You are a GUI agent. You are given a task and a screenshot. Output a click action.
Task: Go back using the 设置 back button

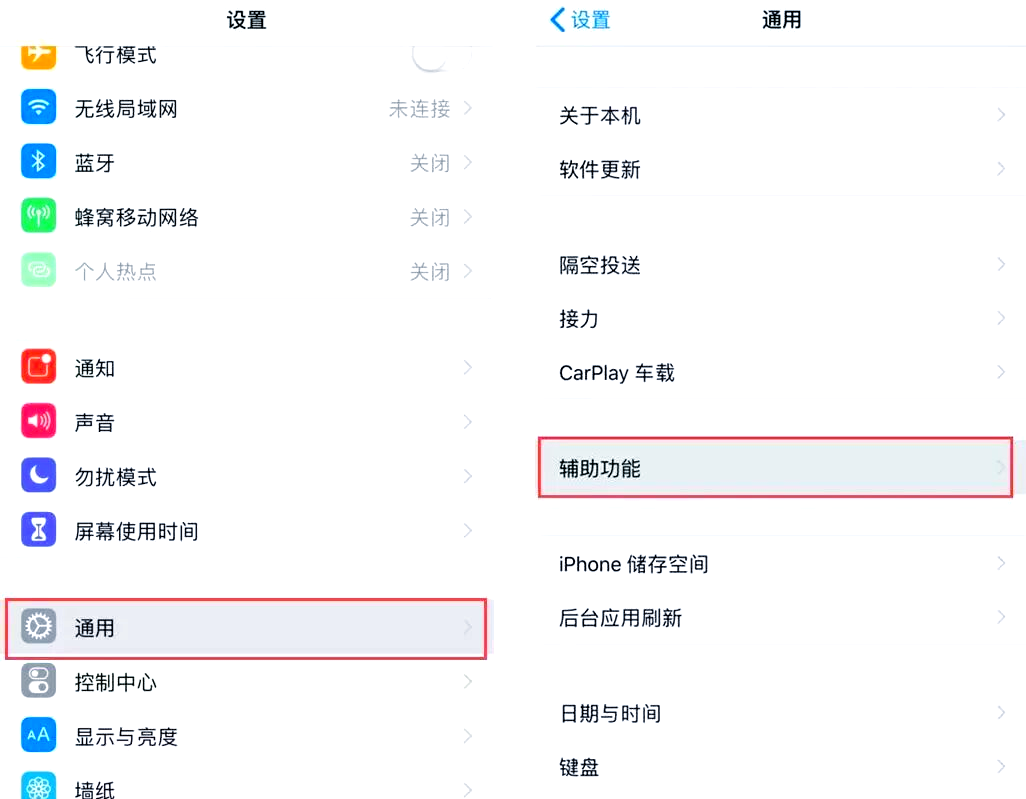pos(580,20)
